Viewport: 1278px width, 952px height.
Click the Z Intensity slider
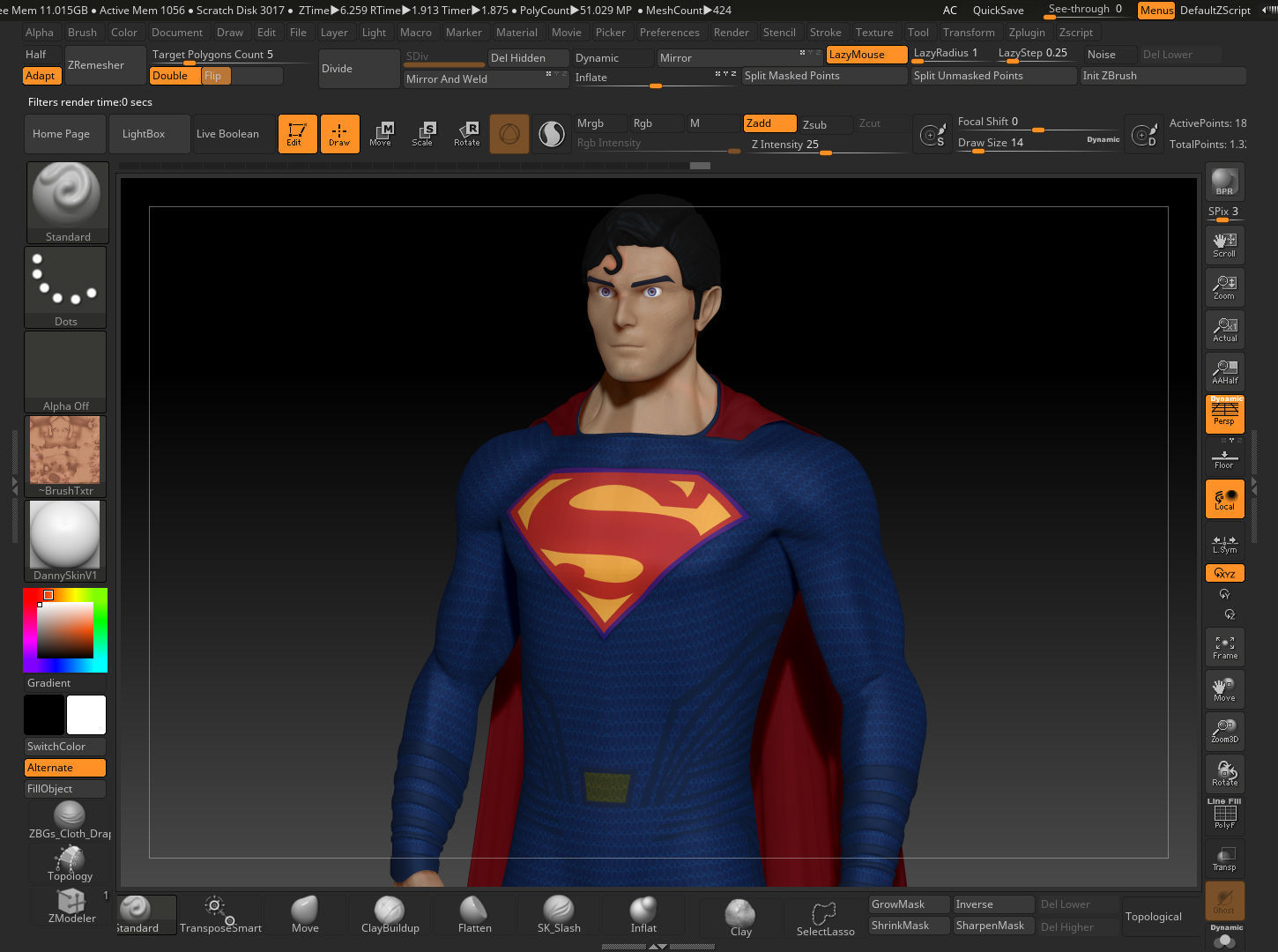828,145
